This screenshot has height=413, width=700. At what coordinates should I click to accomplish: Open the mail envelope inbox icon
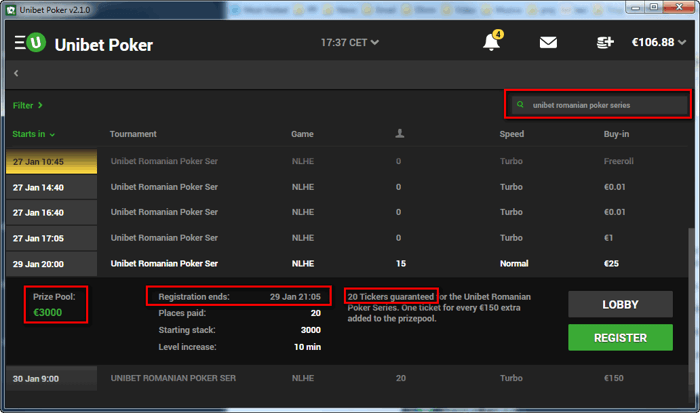pyautogui.click(x=548, y=42)
